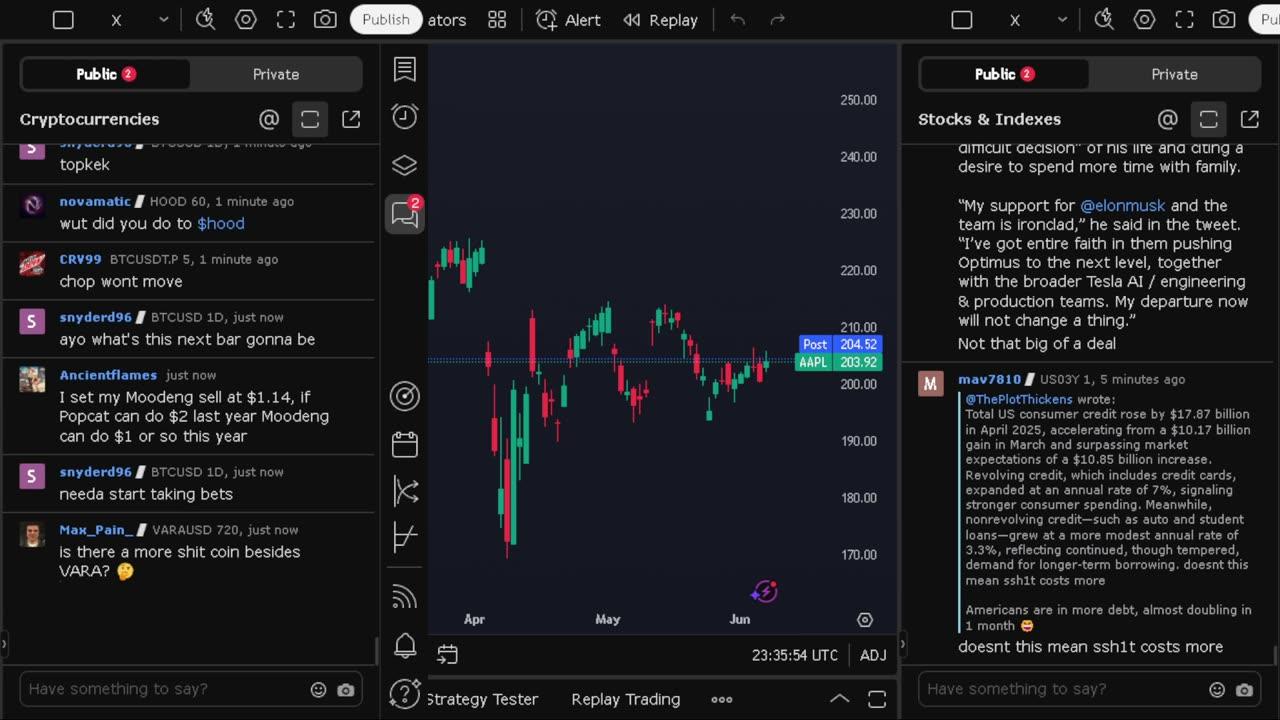Open the calendar icon in sidebar
1280x720 pixels.
point(404,444)
